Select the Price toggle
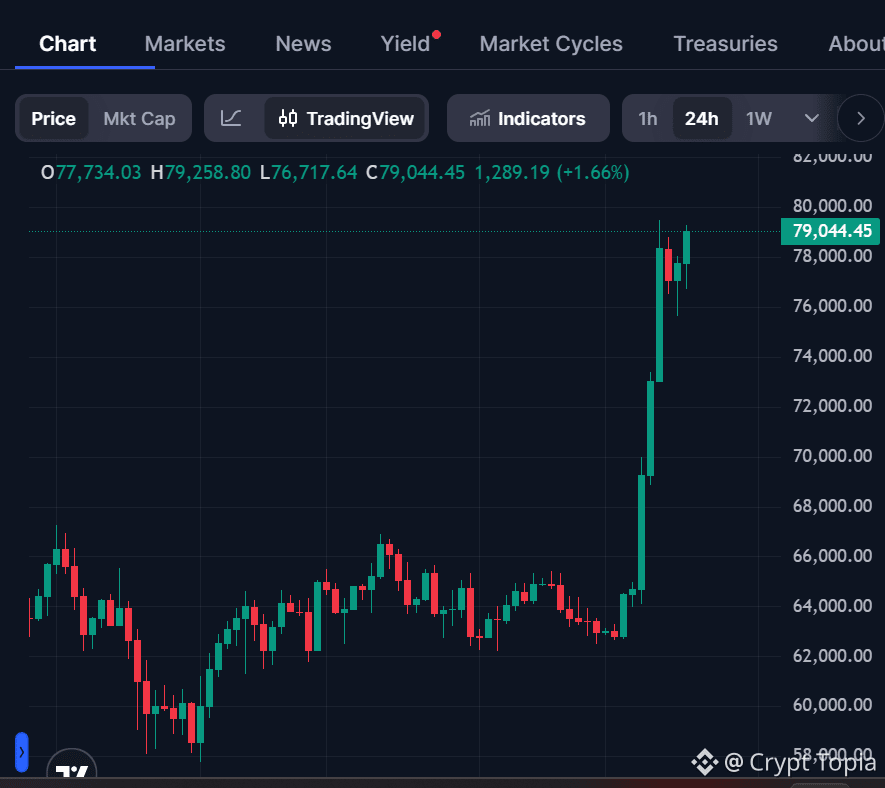The height and width of the screenshot is (788, 885). [54, 119]
